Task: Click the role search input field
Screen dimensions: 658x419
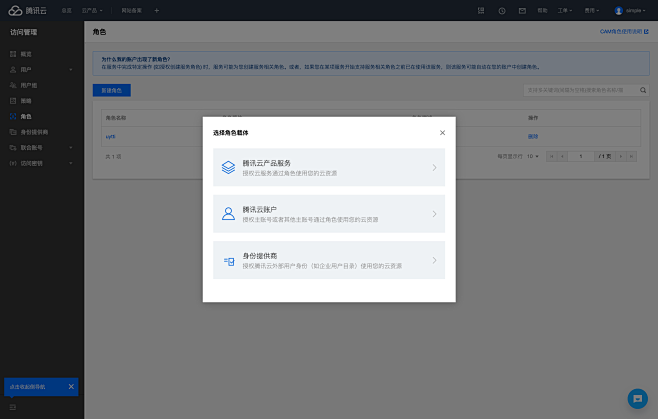Action: click(x=575, y=90)
